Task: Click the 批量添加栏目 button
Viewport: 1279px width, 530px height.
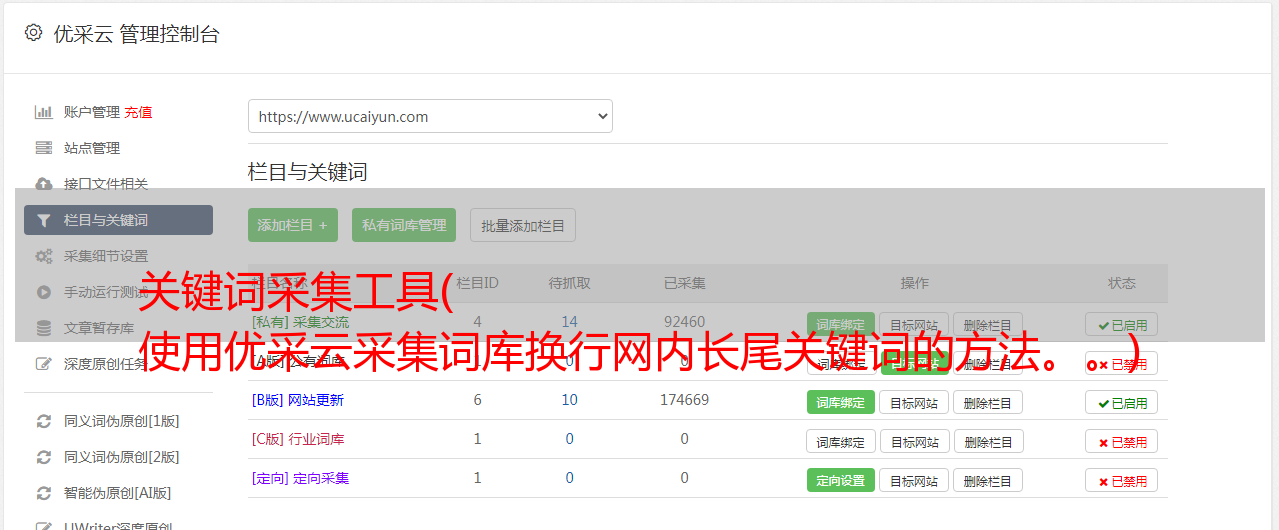Action: pyautogui.click(x=523, y=225)
